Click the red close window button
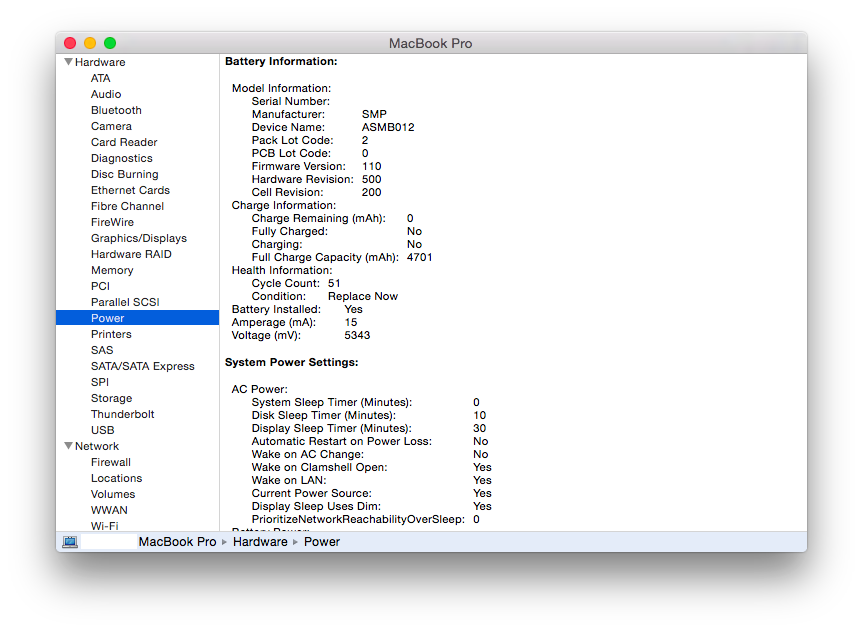Image resolution: width=863 pixels, height=632 pixels. [70, 43]
